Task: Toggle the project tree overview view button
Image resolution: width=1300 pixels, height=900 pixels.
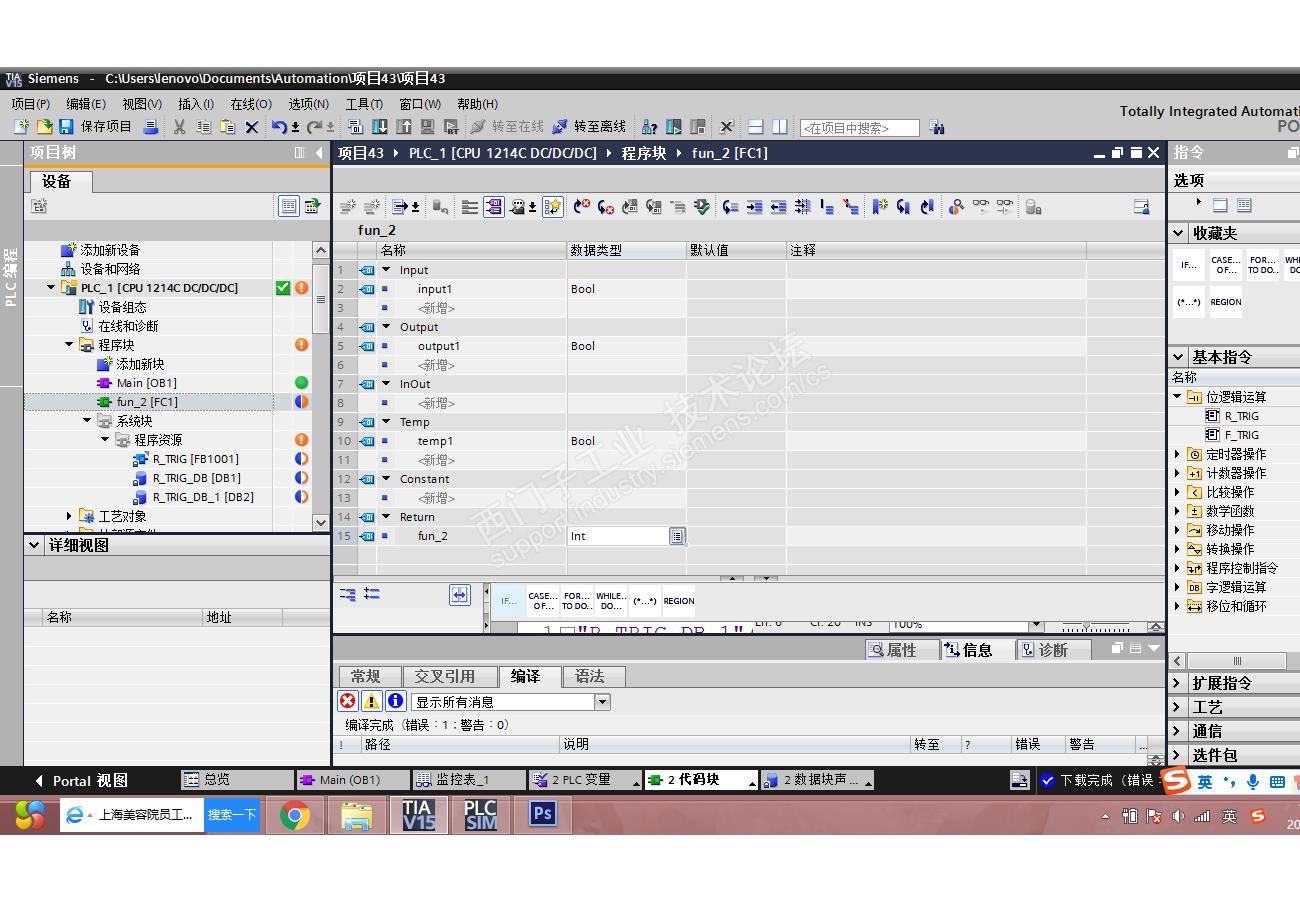Action: tap(288, 206)
